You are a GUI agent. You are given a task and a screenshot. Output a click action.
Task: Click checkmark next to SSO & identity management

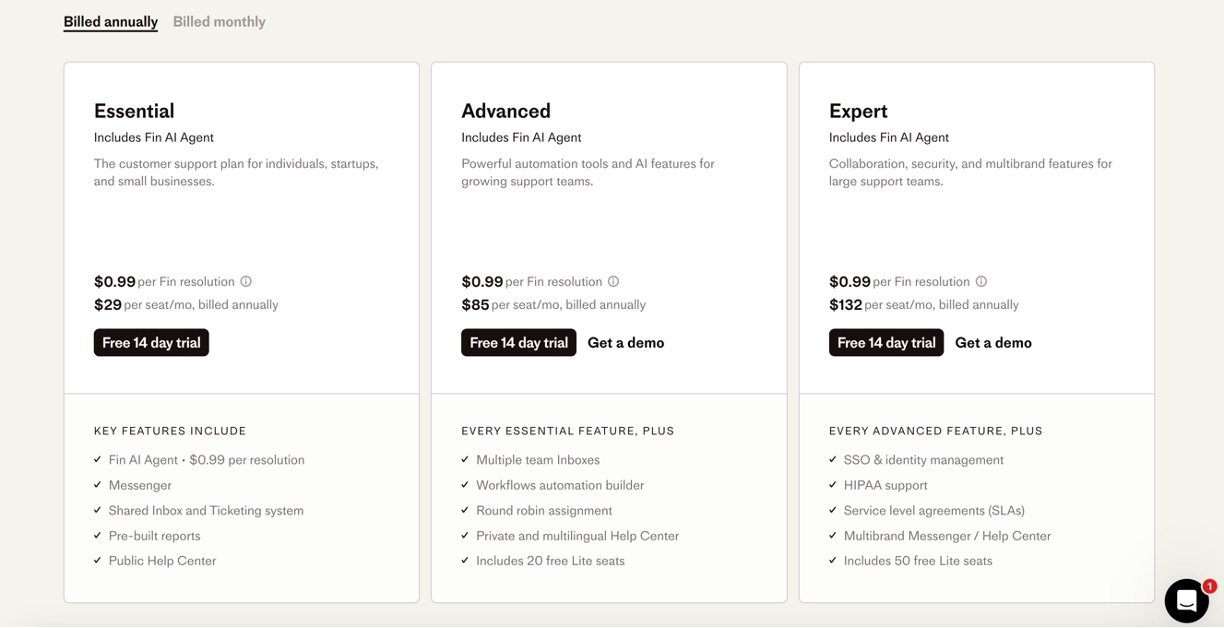pos(834,460)
